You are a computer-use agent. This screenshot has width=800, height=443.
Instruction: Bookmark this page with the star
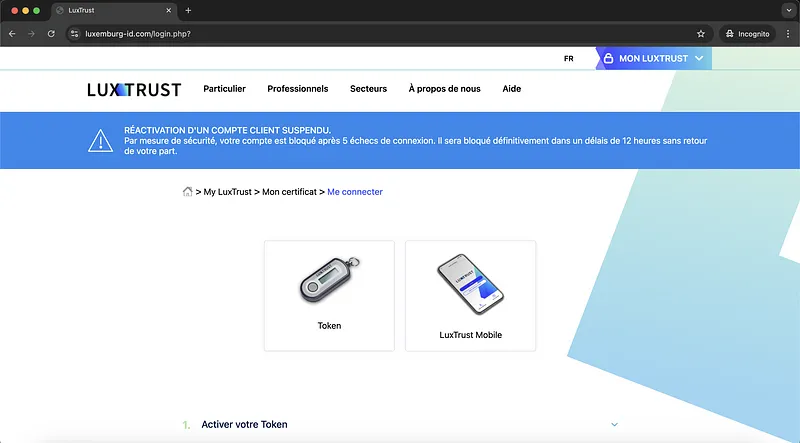click(701, 34)
